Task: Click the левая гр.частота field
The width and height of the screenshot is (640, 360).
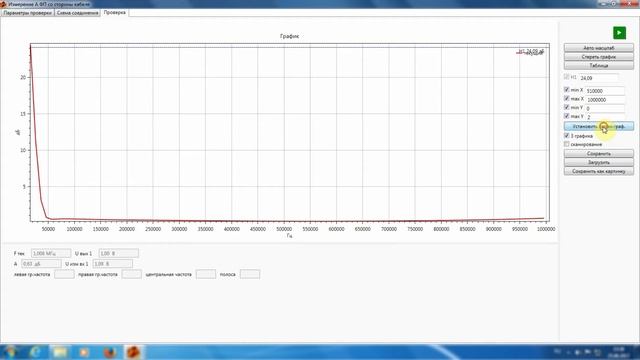Action: [x=64, y=274]
